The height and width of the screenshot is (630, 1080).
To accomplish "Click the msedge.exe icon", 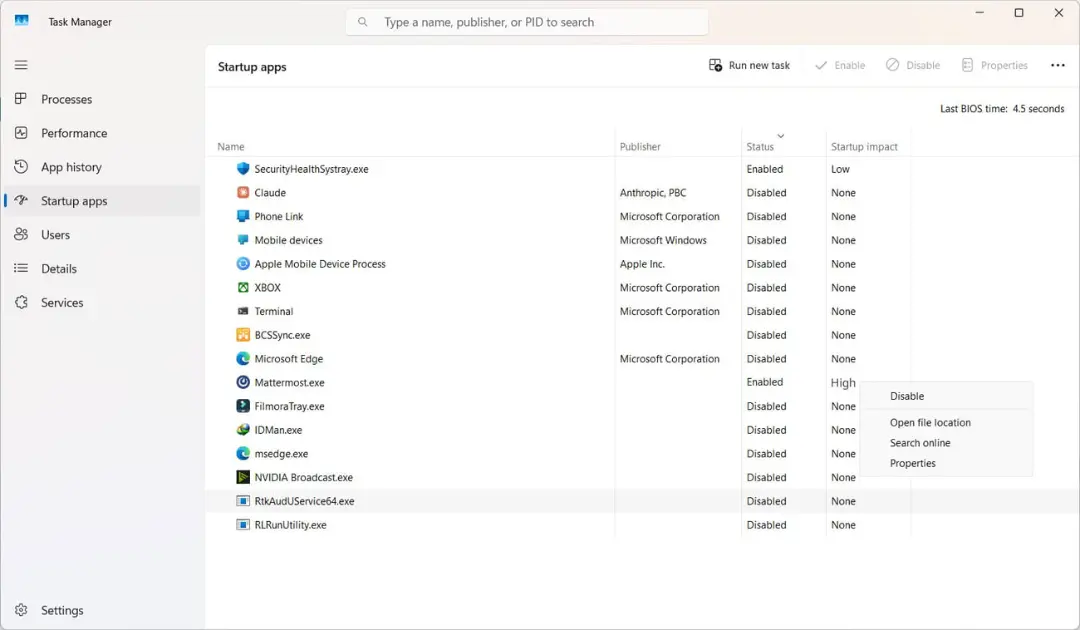I will click(242, 454).
